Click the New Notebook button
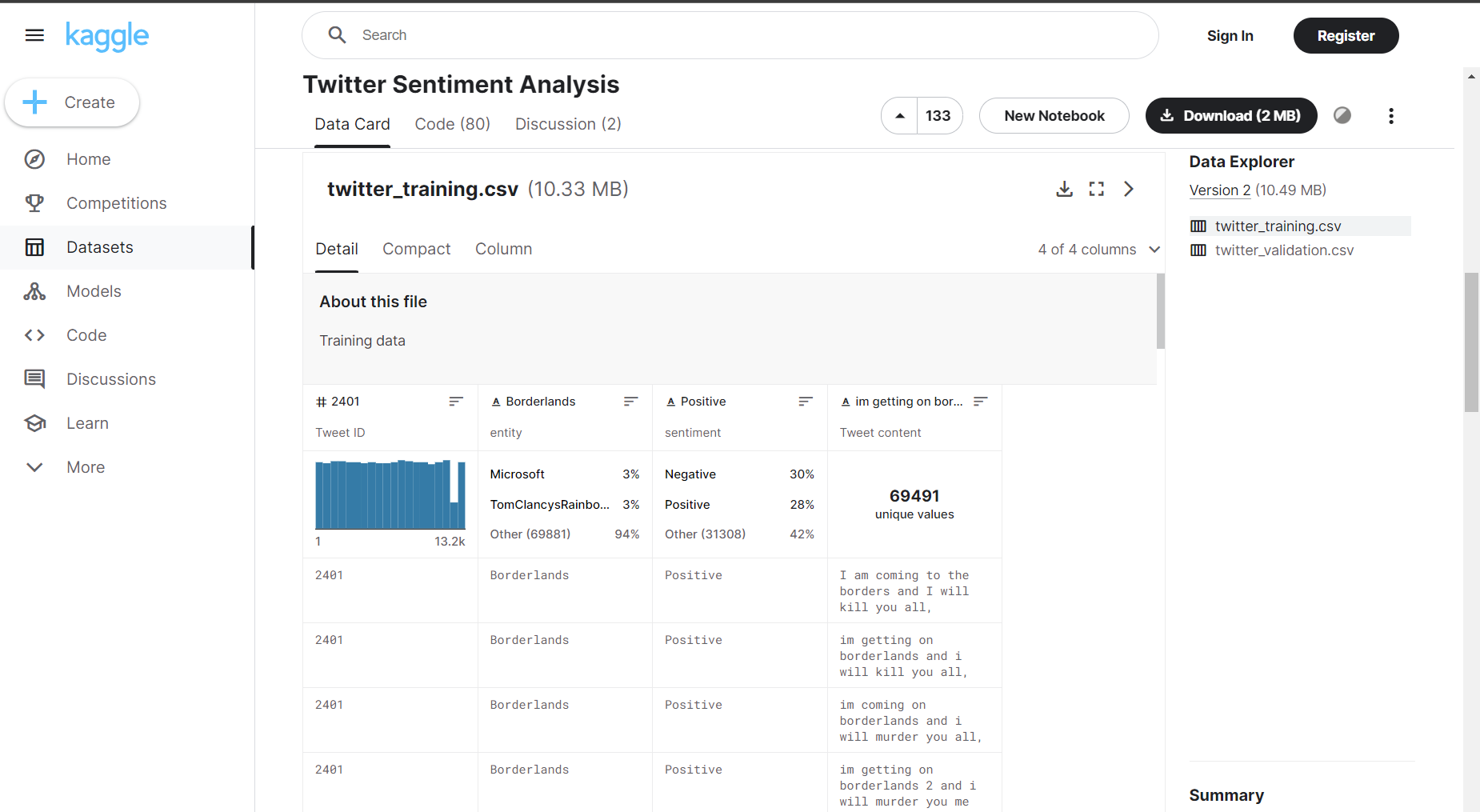 (x=1054, y=116)
